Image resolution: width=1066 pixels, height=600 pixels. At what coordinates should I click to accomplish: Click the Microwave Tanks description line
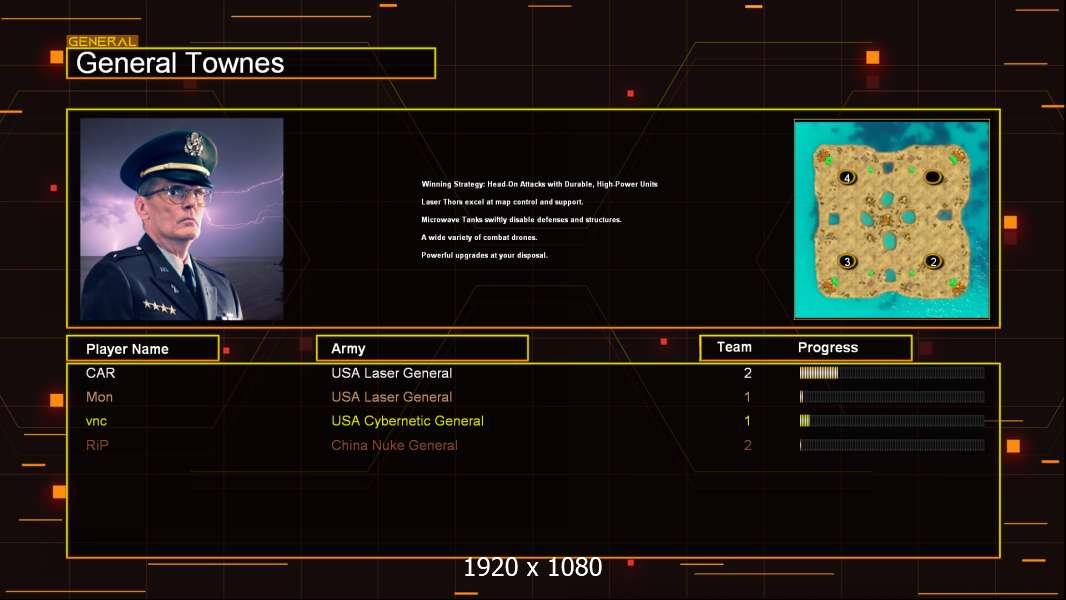(x=521, y=219)
